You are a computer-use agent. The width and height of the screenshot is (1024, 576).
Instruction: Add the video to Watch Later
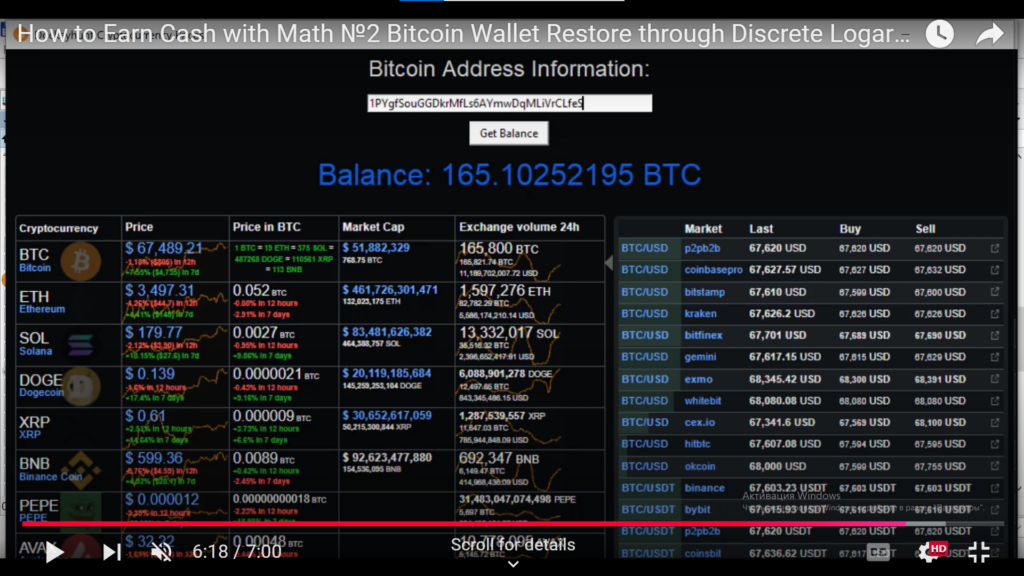coord(939,35)
